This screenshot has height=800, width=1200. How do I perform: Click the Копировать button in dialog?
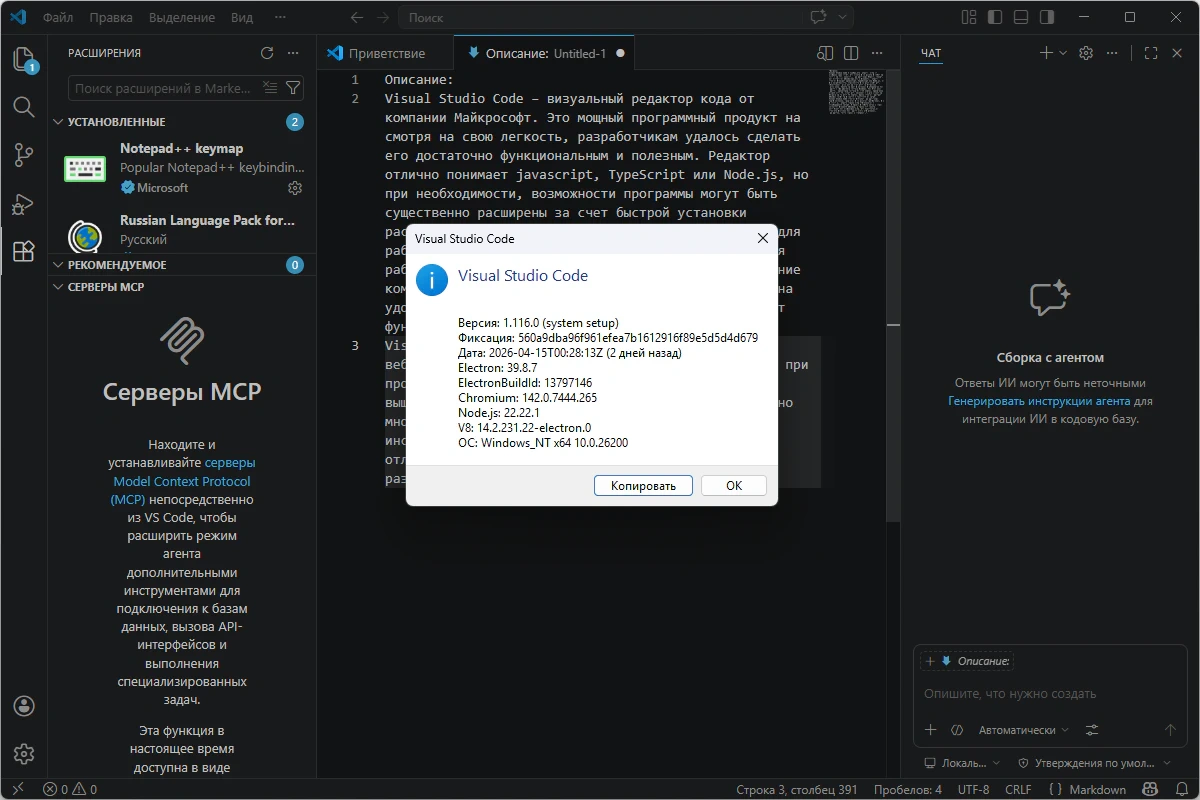[643, 485]
